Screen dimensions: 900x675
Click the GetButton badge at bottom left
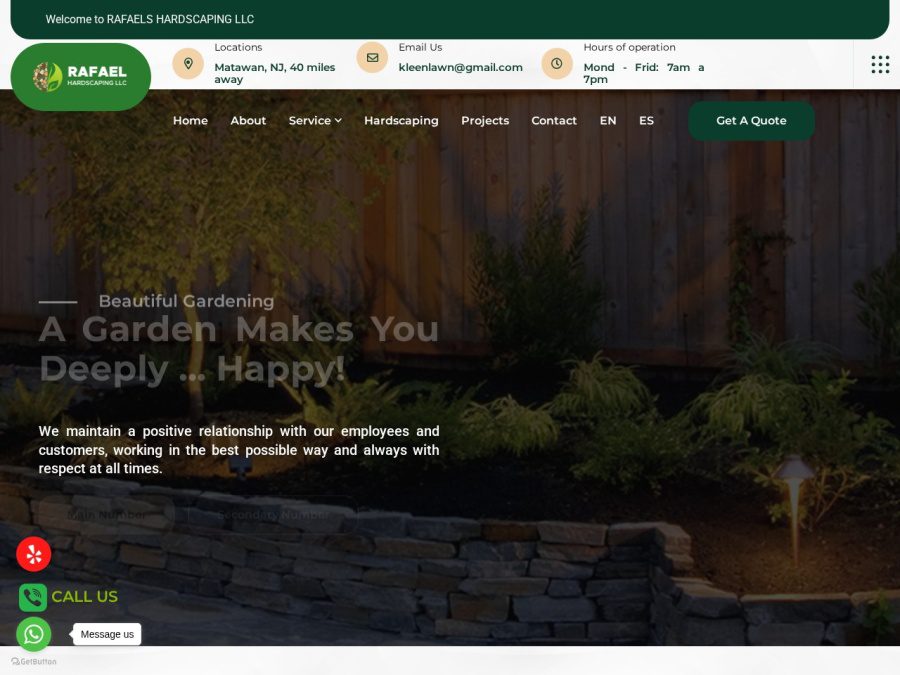point(33,662)
